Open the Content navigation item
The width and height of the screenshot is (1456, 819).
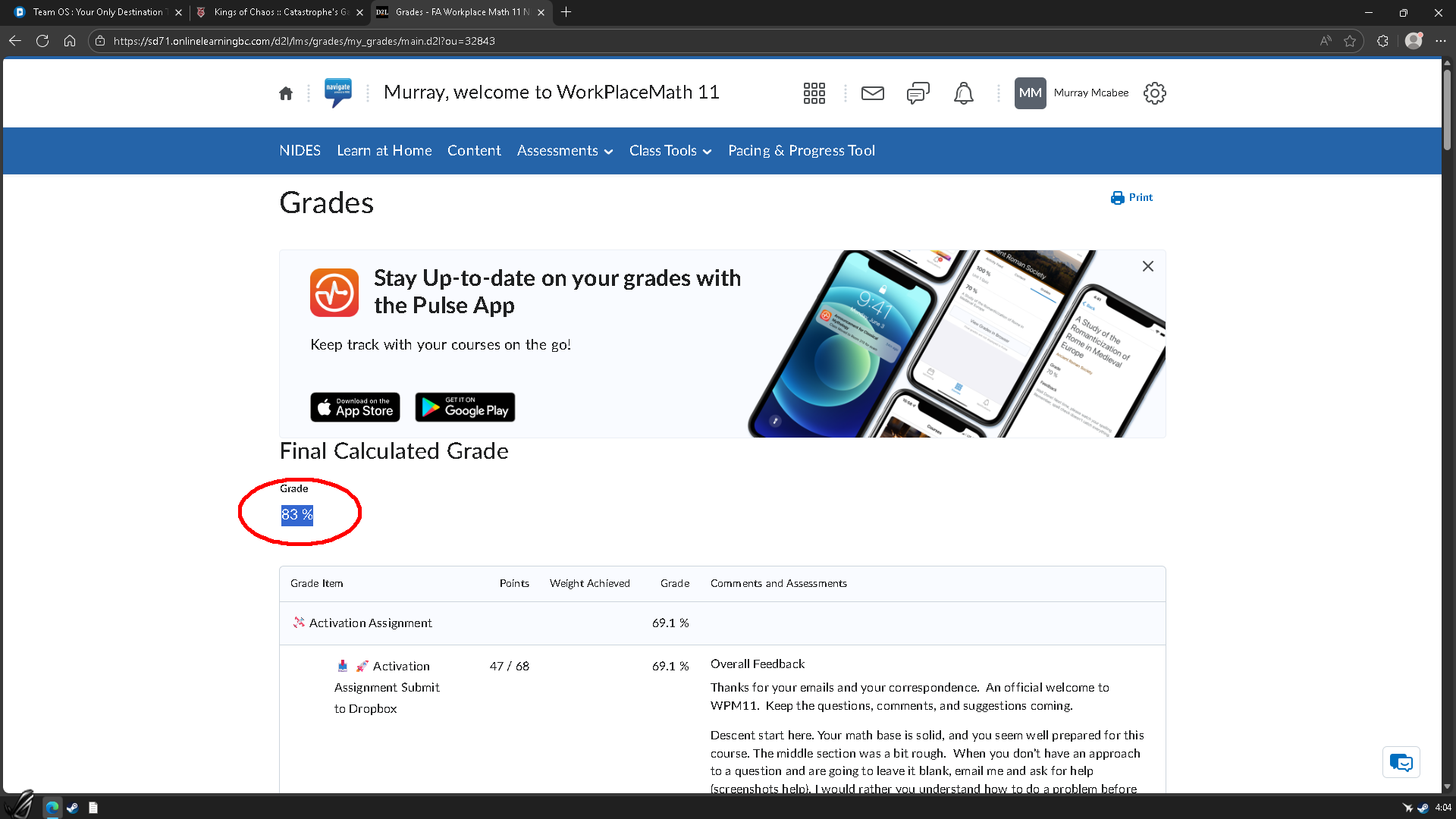pyautogui.click(x=474, y=151)
